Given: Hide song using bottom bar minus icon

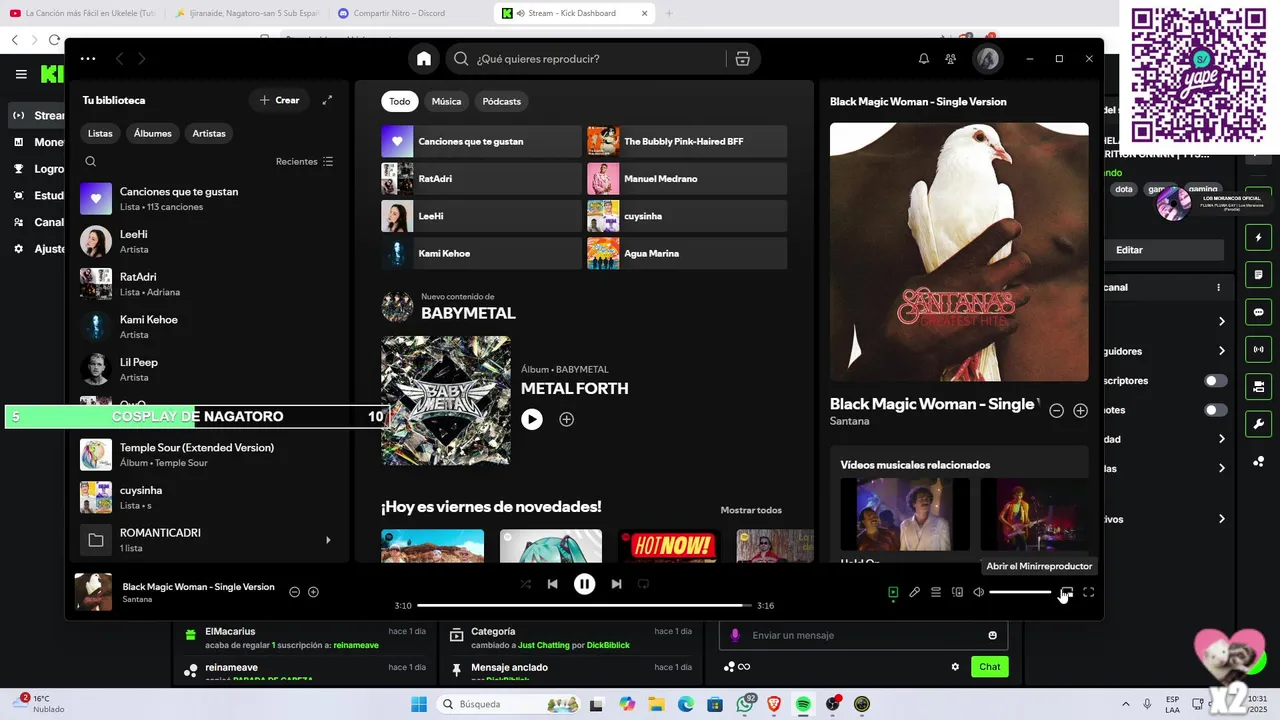Looking at the screenshot, I should point(294,592).
